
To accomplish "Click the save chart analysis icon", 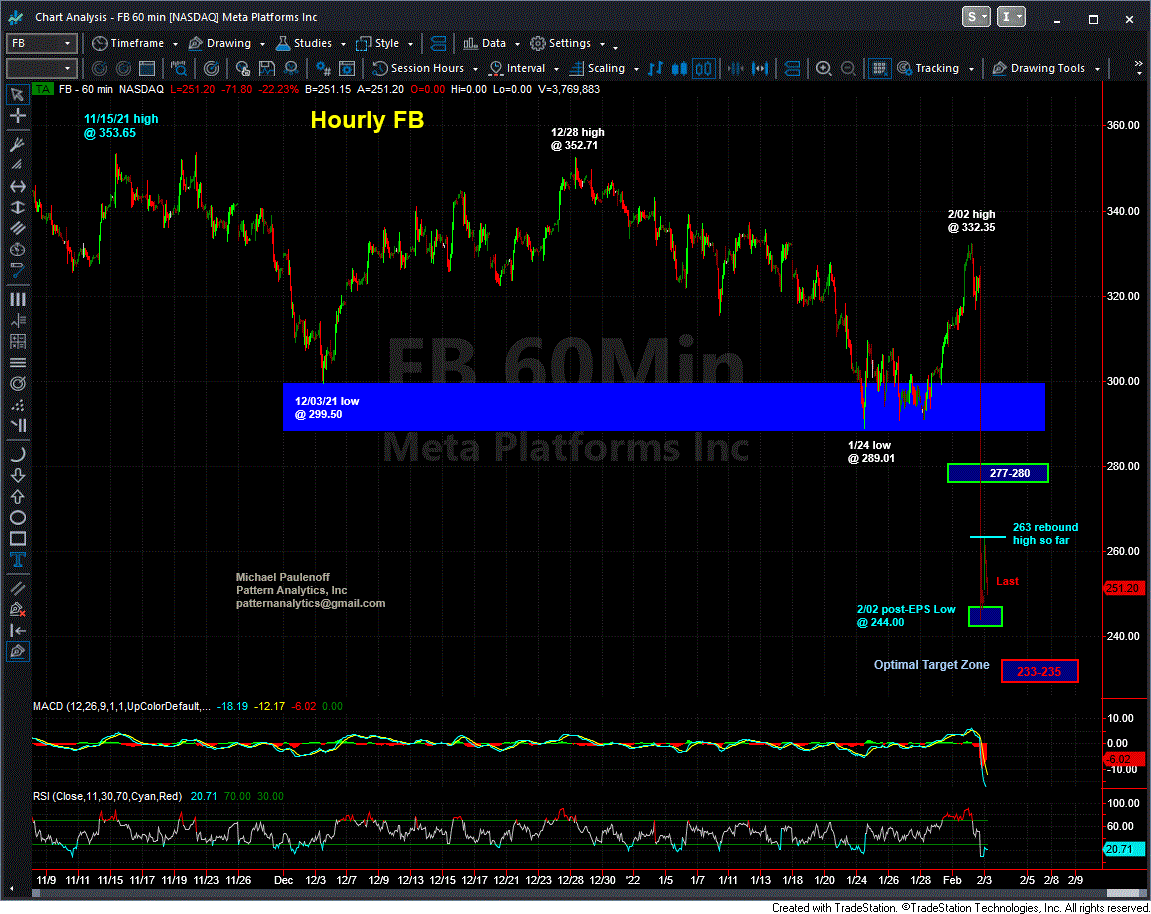I will point(266,68).
